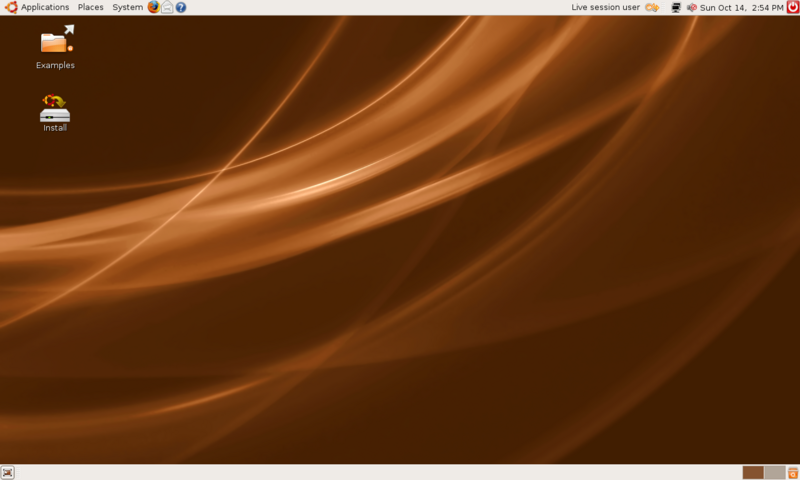The image size is (800, 480).
Task: Open the Evolution mail envelope launcher
Action: pos(167,7)
